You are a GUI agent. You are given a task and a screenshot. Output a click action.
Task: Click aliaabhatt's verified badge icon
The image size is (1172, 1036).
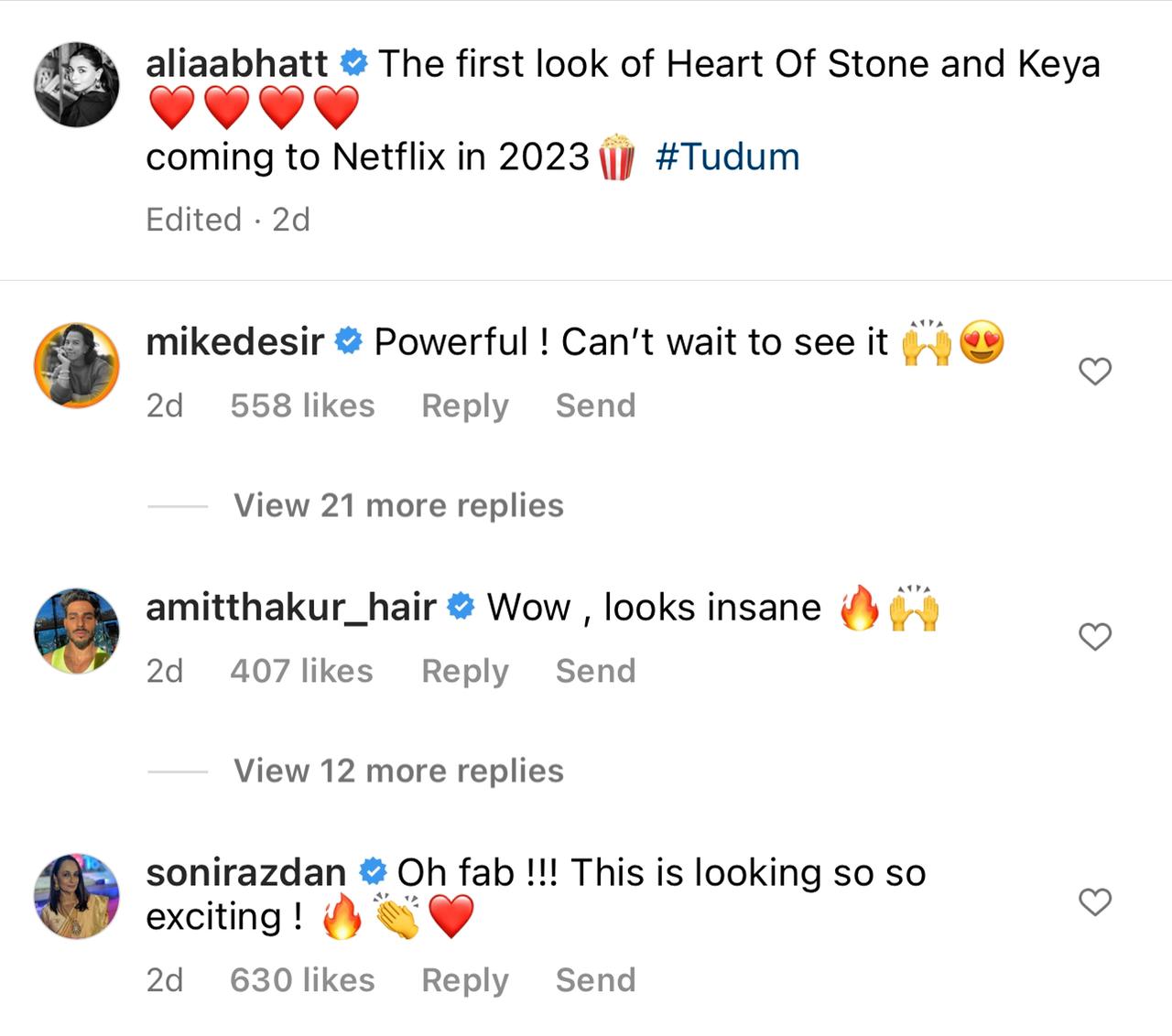pos(353,64)
